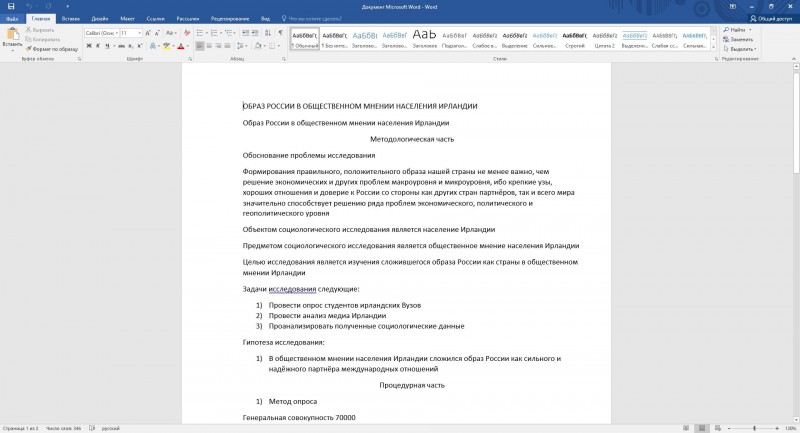Increase paragraph indent
The height and width of the screenshot is (433, 800).
(x=255, y=33)
